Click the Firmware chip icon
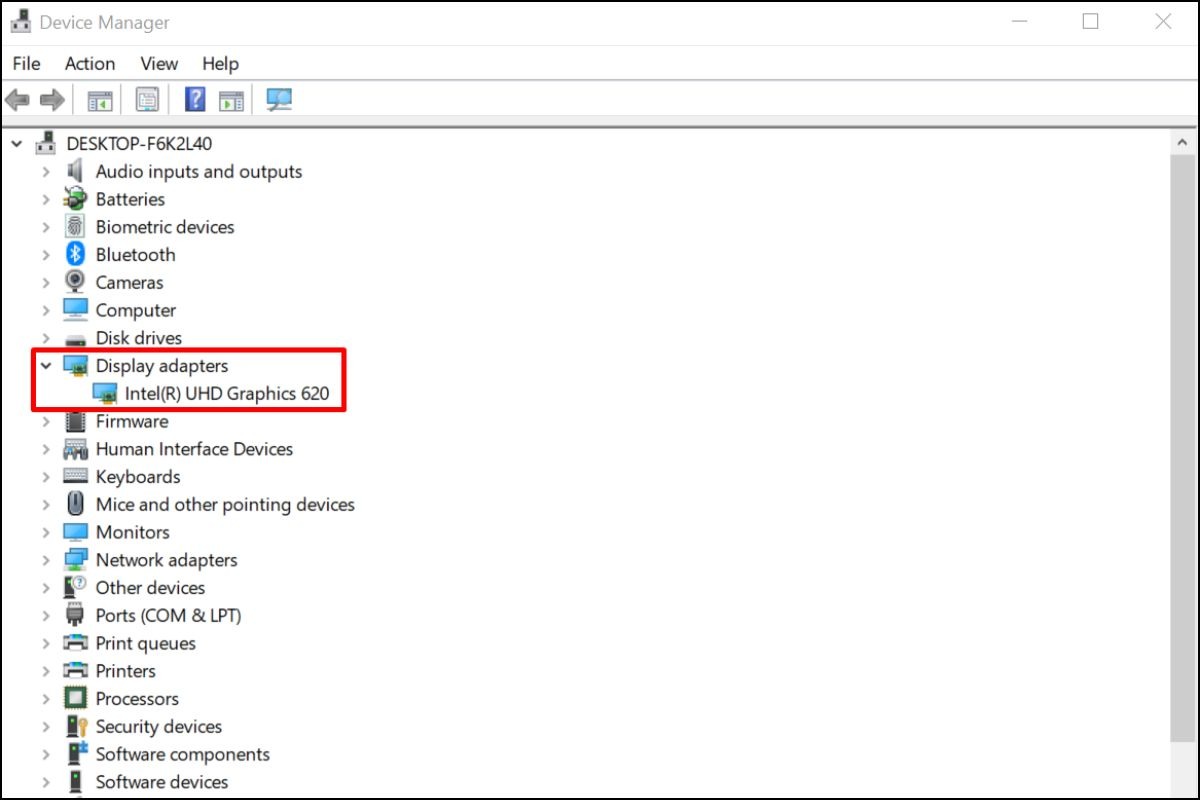The width and height of the screenshot is (1200, 800). [76, 421]
